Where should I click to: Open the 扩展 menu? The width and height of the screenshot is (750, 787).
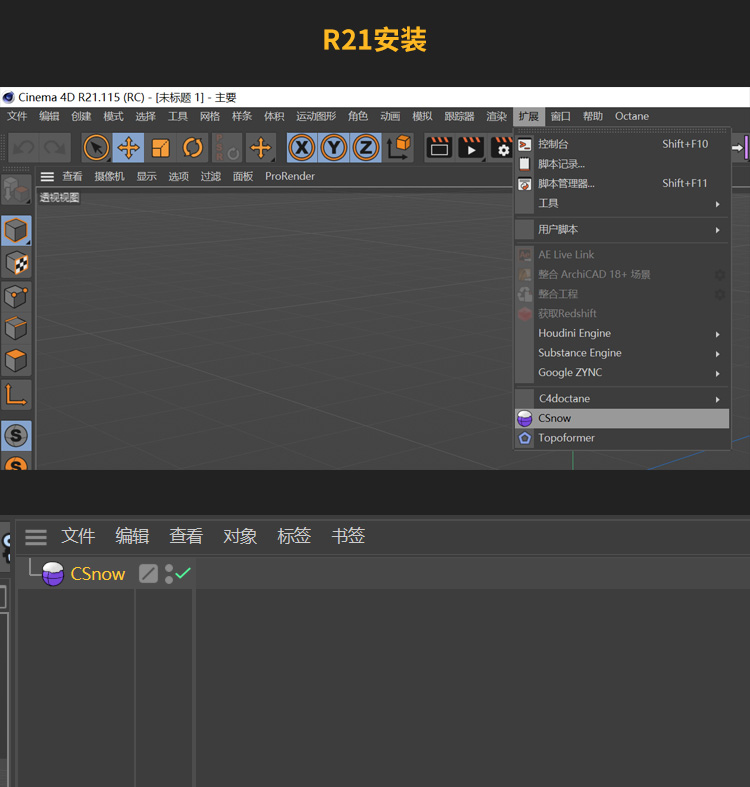coord(529,116)
